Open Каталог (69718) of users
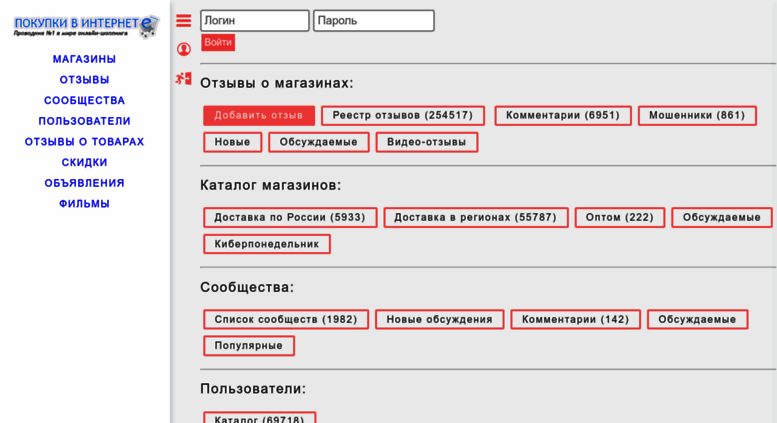 coord(259,418)
